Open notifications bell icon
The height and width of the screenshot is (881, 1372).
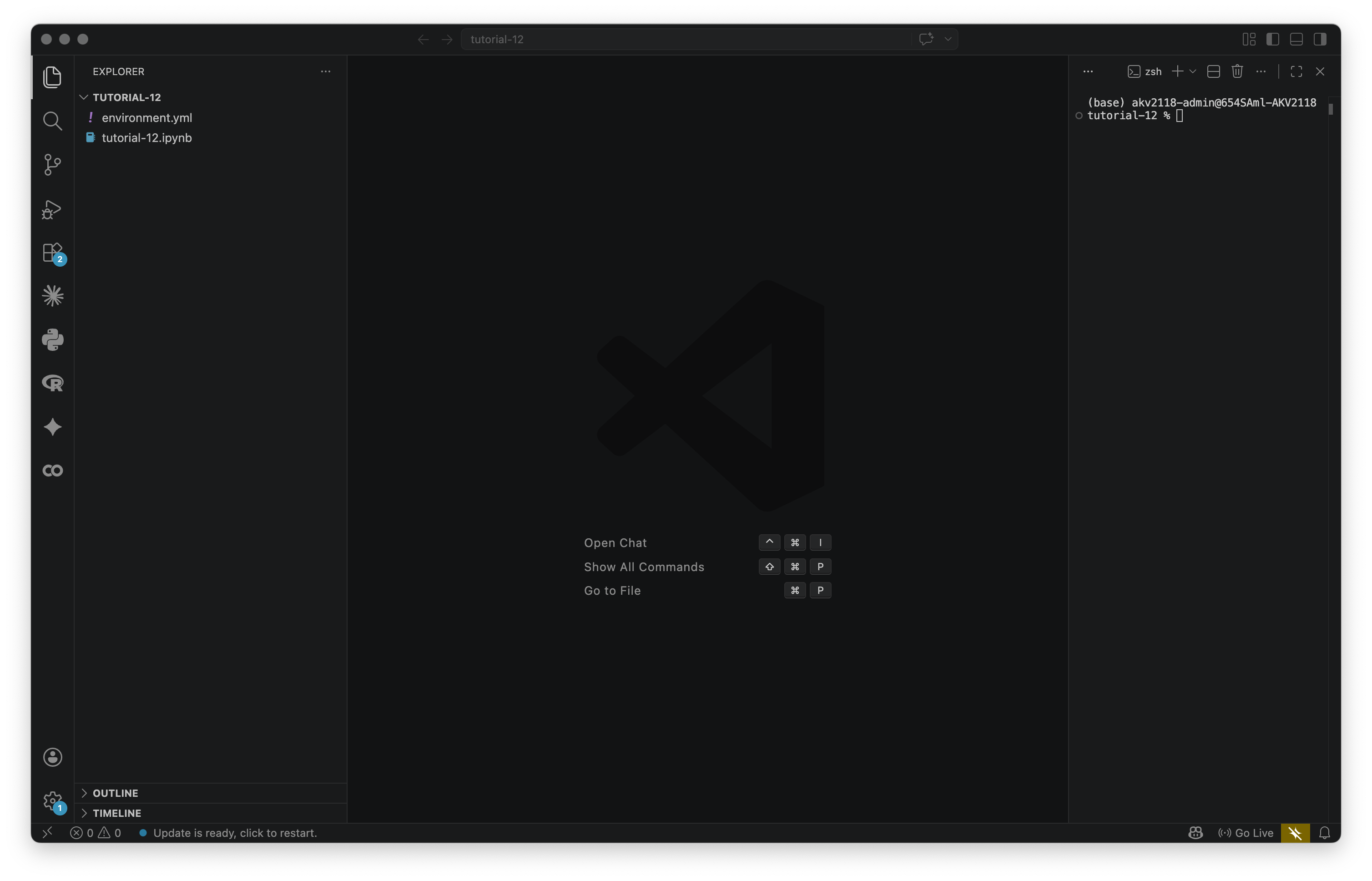(1325, 832)
